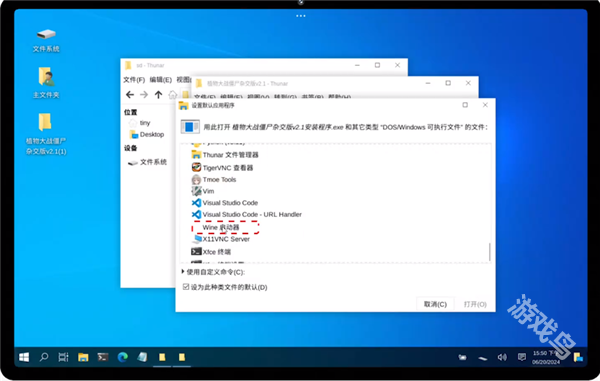The height and width of the screenshot is (381, 600).
Task: Open file manager from the taskbar
Action: tap(83, 357)
